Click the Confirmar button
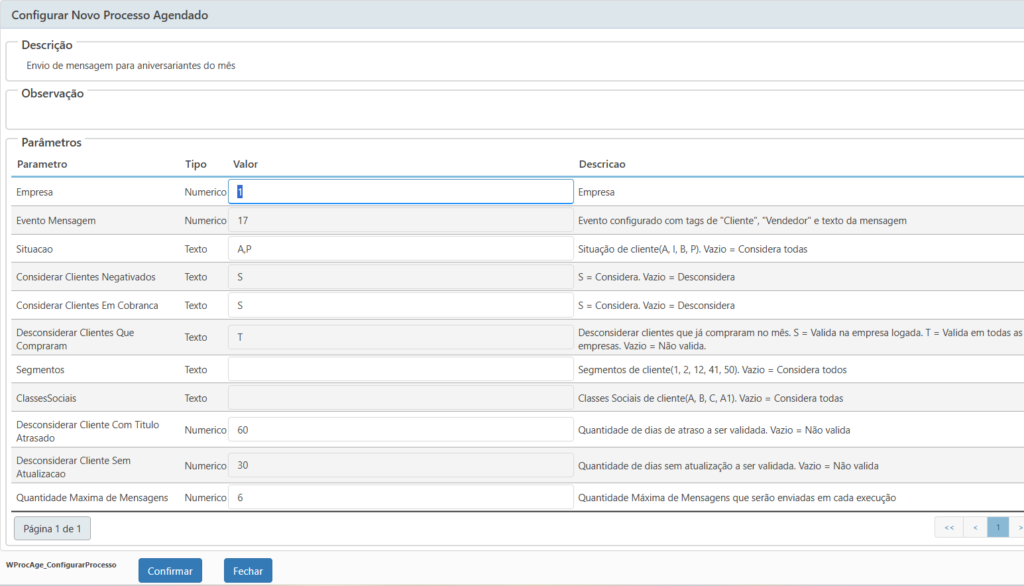This screenshot has height=586, width=1024. pyautogui.click(x=170, y=570)
